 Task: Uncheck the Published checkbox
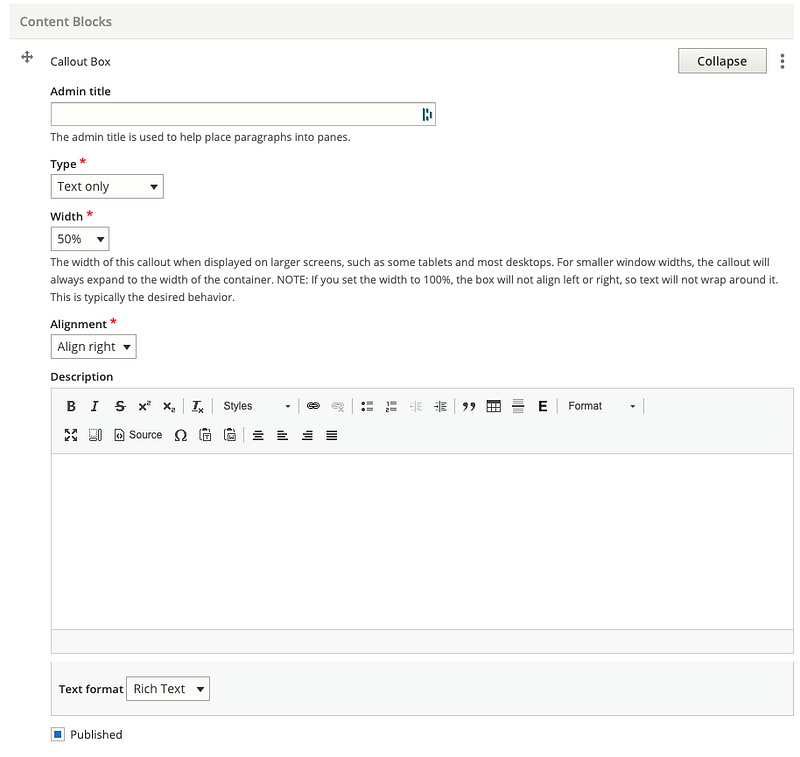click(58, 734)
